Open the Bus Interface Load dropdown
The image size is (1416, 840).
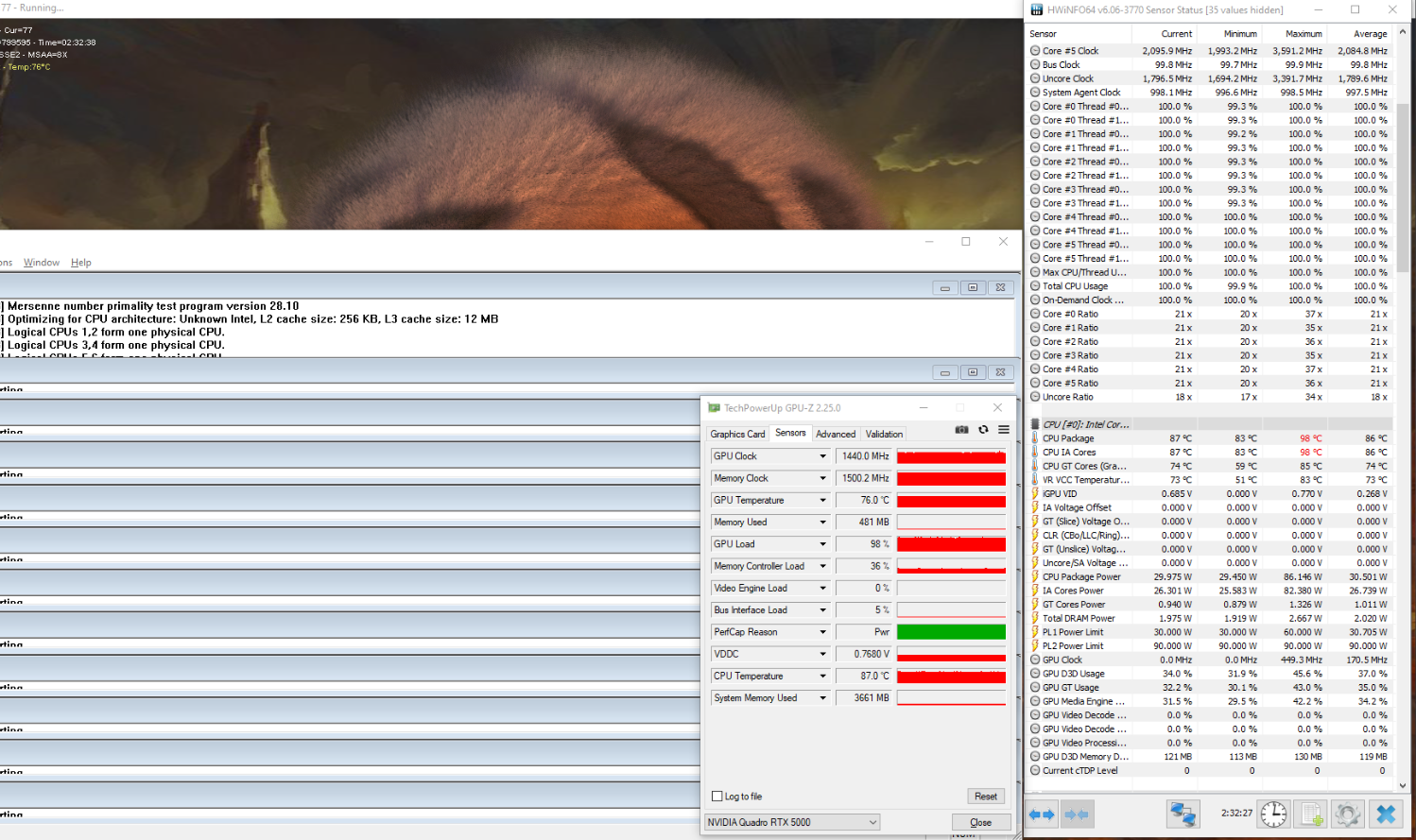pos(822,610)
